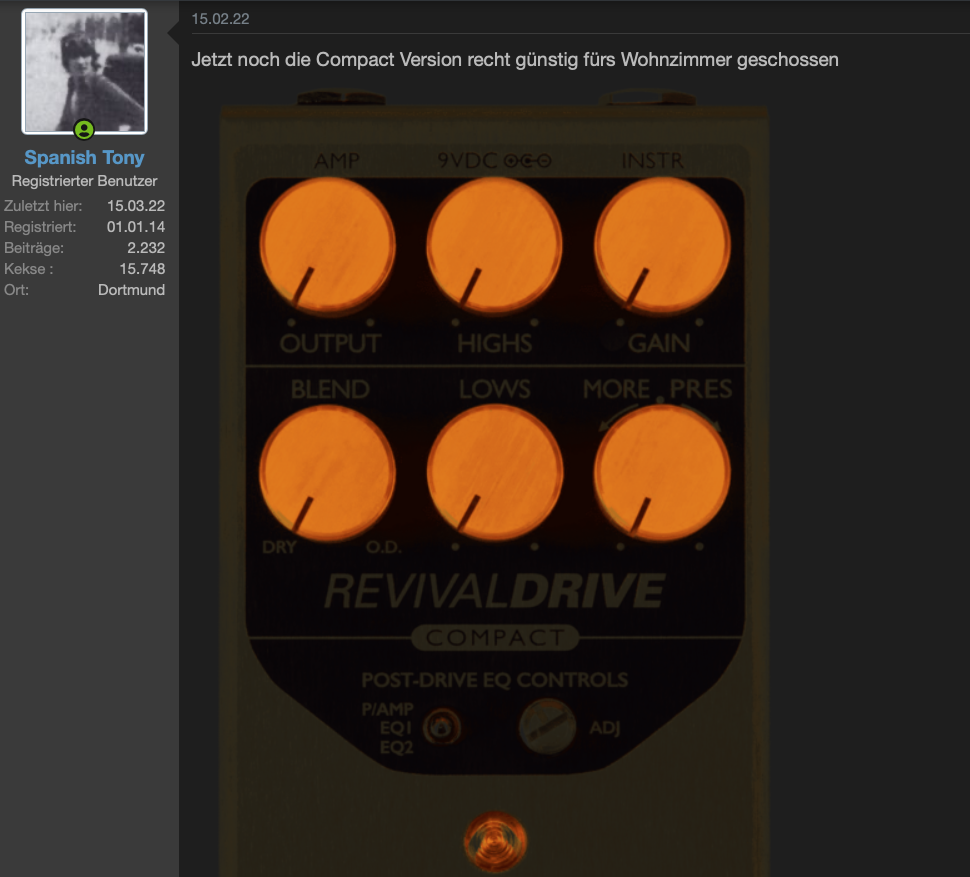Screen dimensions: 970x877
Task: Click the P/AMP EQ1 EQ2 toggle switch
Action: pos(442,727)
